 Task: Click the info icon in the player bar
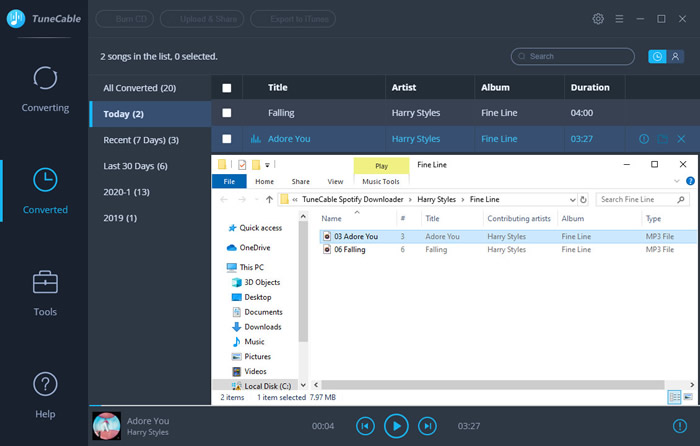pos(679,426)
